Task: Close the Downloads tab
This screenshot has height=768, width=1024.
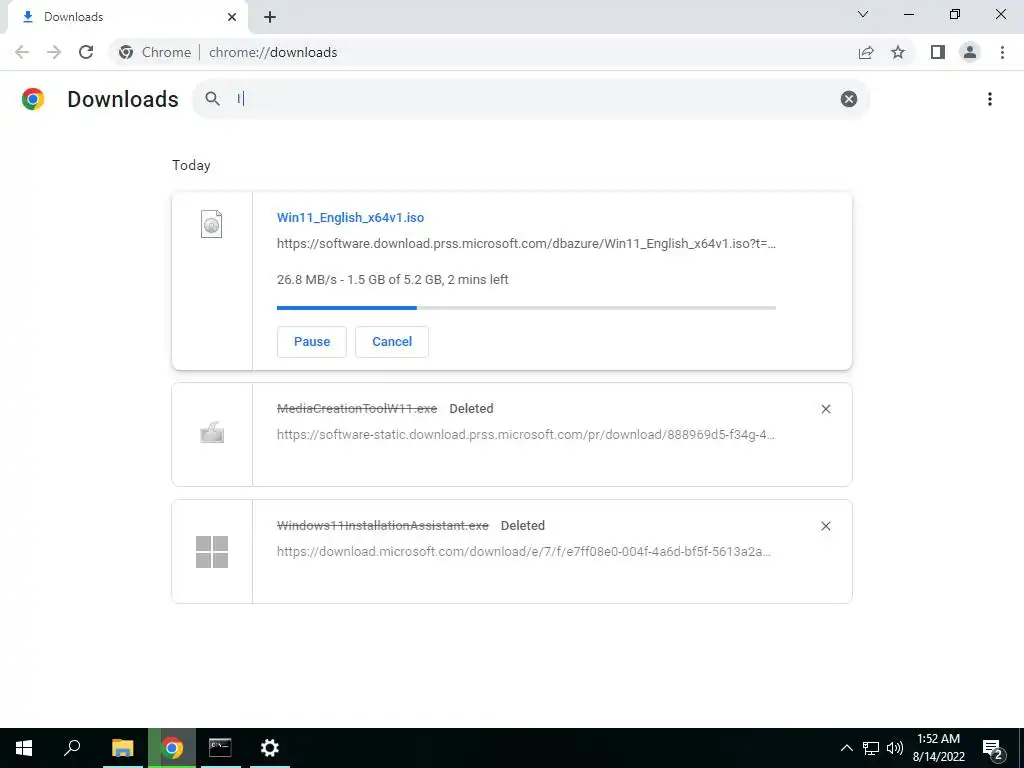Action: click(232, 17)
